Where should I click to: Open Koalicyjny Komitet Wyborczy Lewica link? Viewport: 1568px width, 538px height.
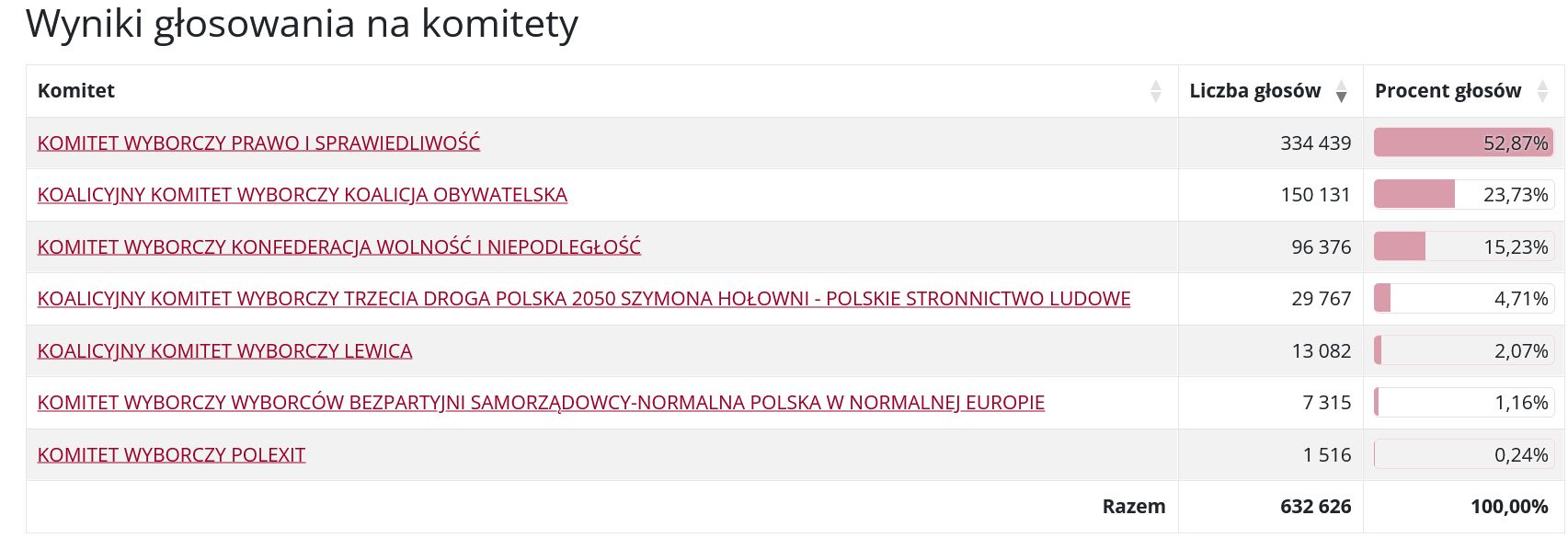point(224,350)
